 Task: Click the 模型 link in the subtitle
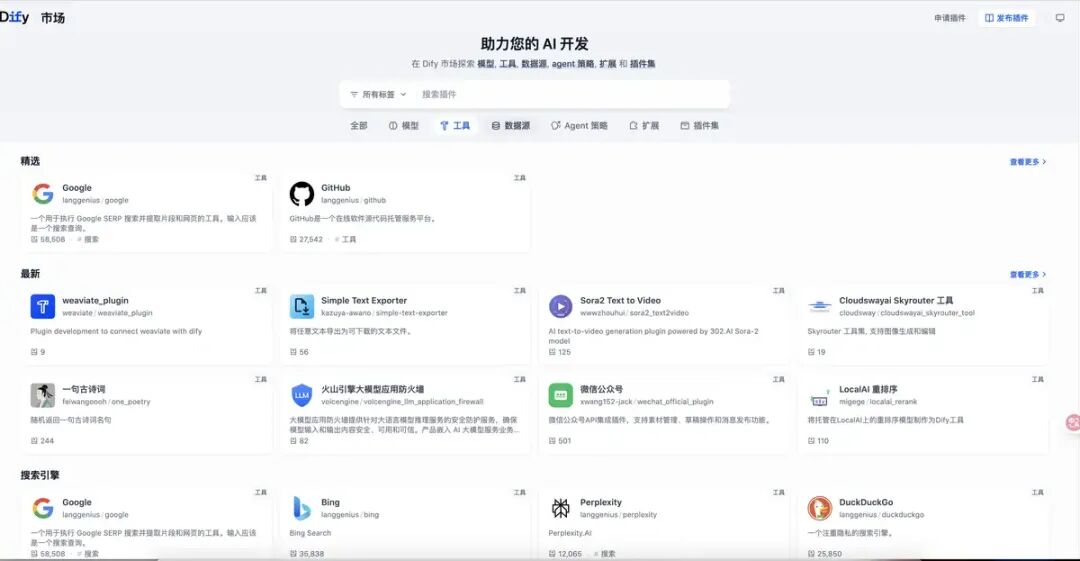486,64
